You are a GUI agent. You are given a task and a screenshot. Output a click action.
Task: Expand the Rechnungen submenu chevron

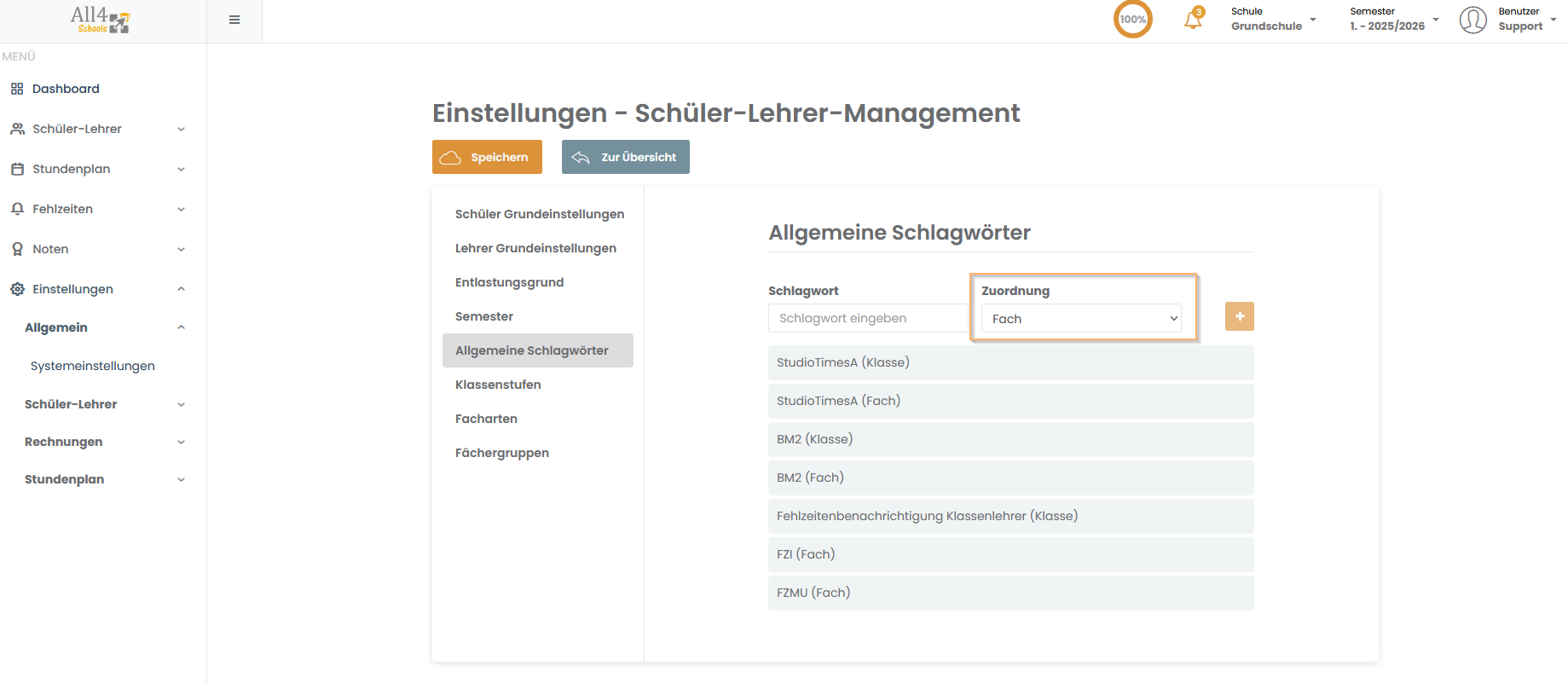181,442
